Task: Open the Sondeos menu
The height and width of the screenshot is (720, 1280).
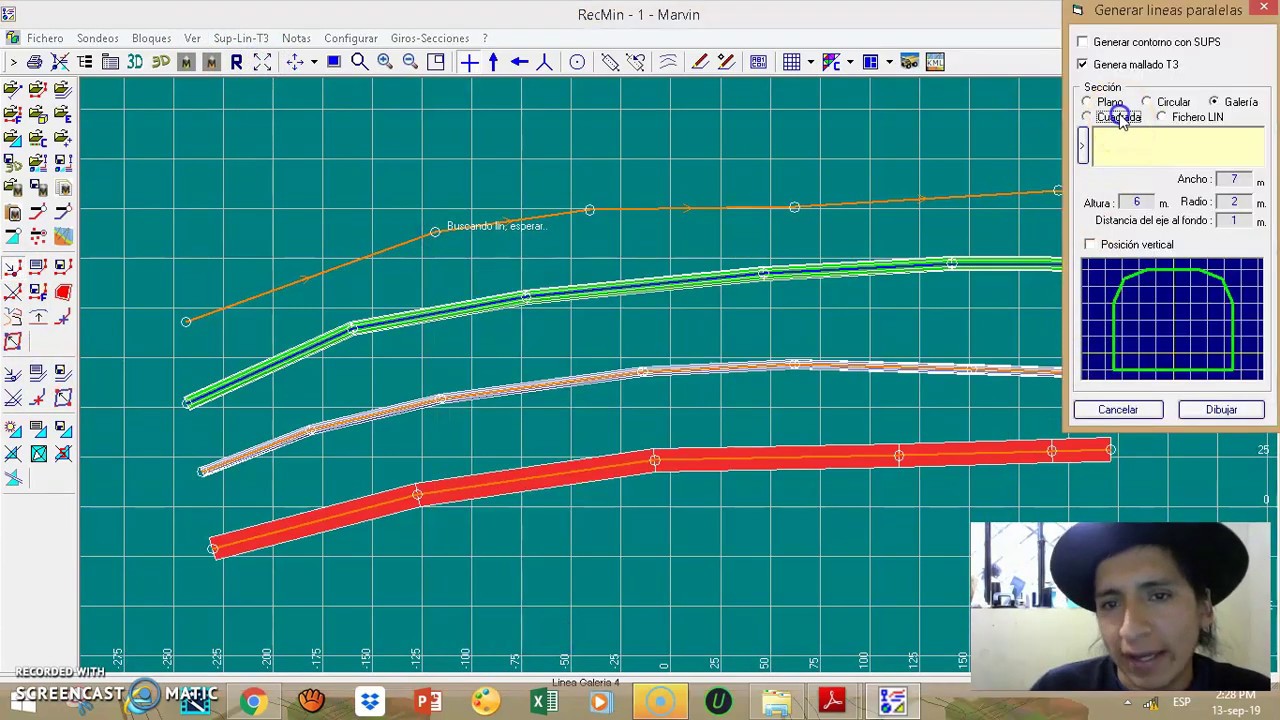Action: [97, 38]
